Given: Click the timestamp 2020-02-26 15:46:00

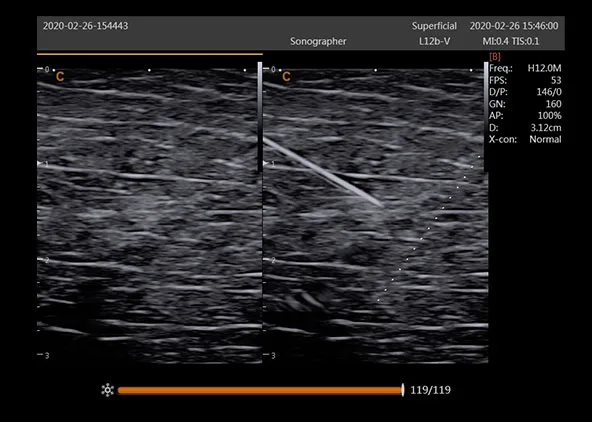Looking at the screenshot, I should [x=514, y=26].
